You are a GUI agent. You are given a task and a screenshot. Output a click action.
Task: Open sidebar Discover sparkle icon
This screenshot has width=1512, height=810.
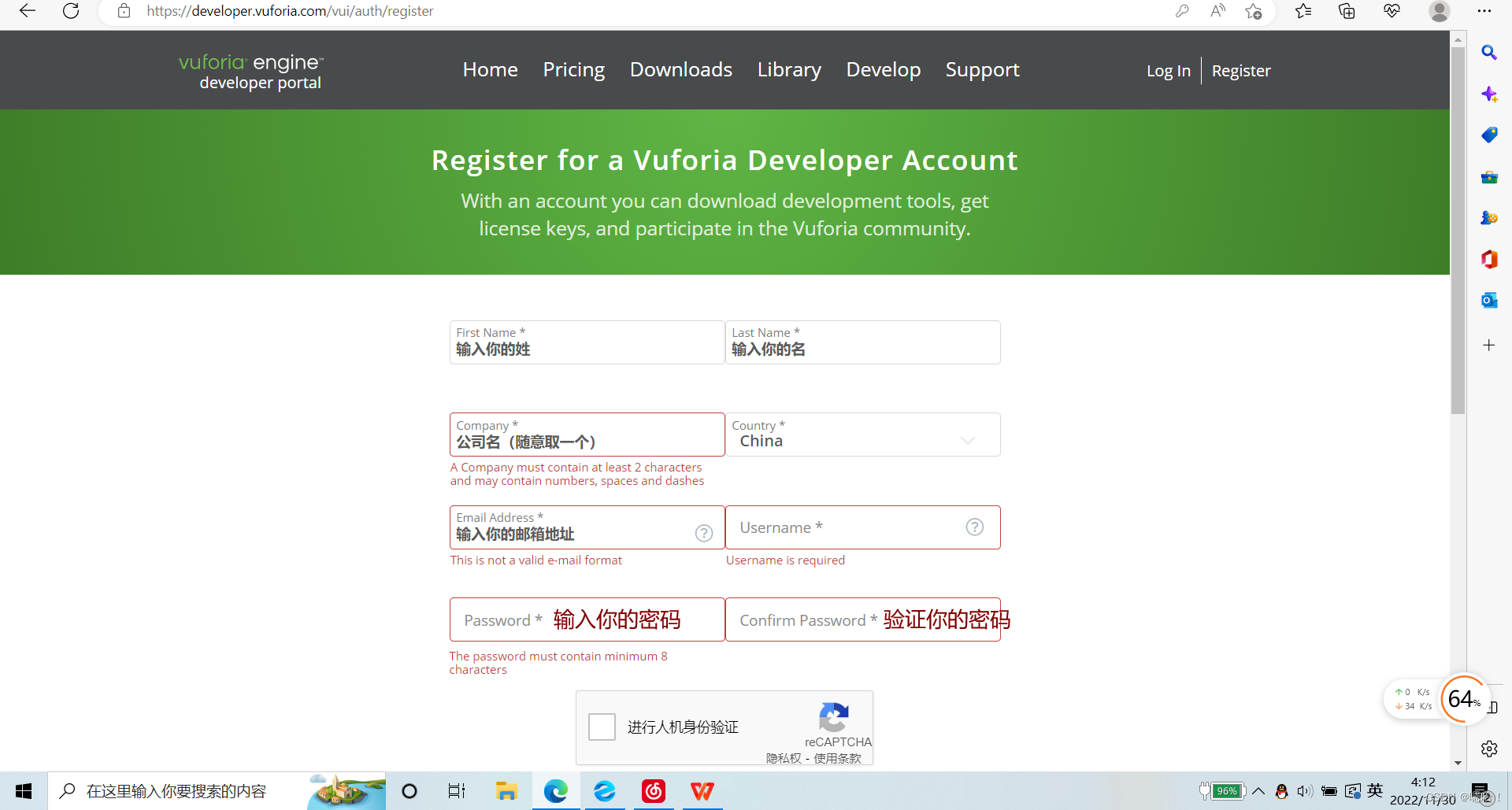coord(1489,94)
